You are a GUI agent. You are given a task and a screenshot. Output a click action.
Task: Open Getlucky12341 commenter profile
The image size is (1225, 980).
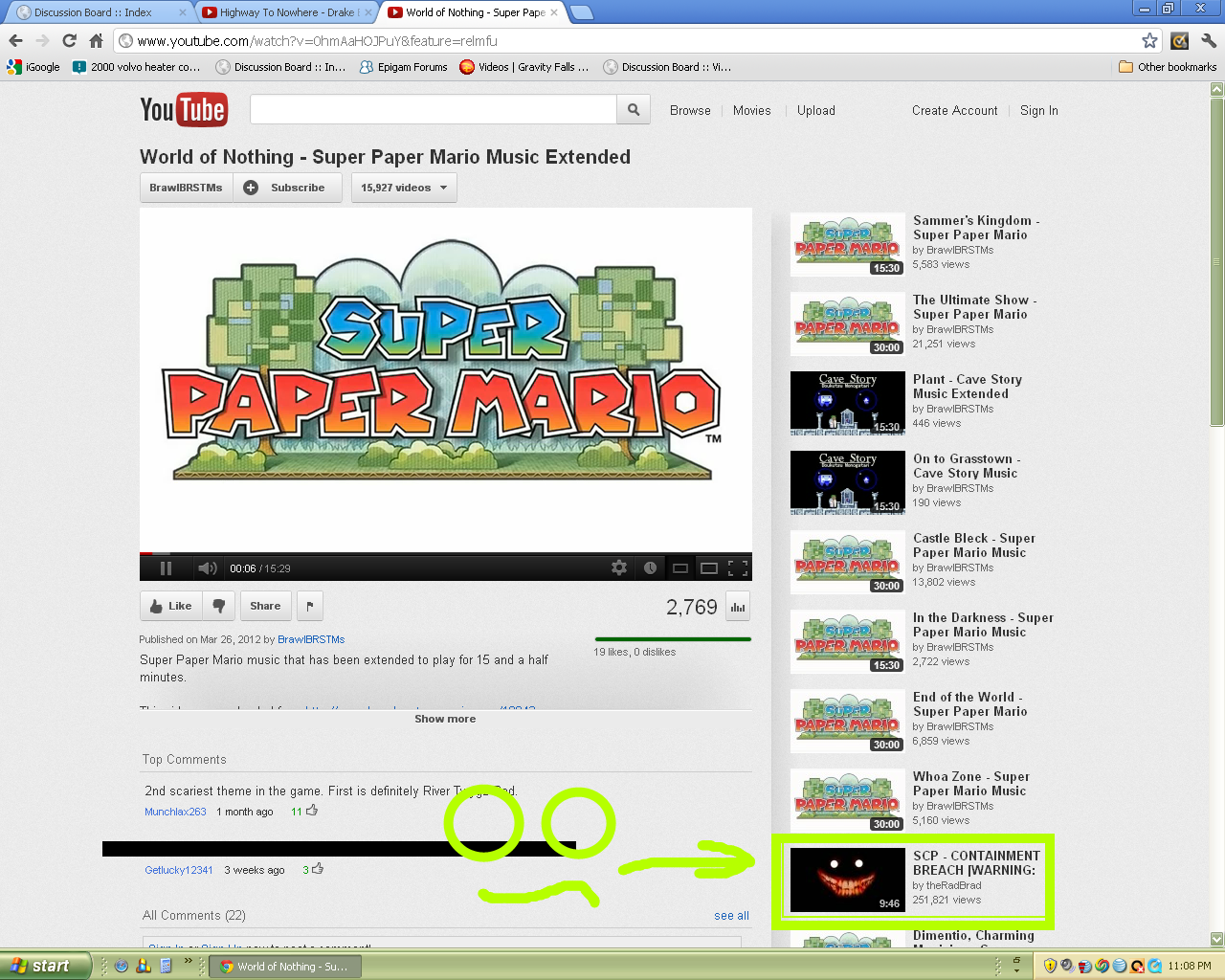pos(179,870)
